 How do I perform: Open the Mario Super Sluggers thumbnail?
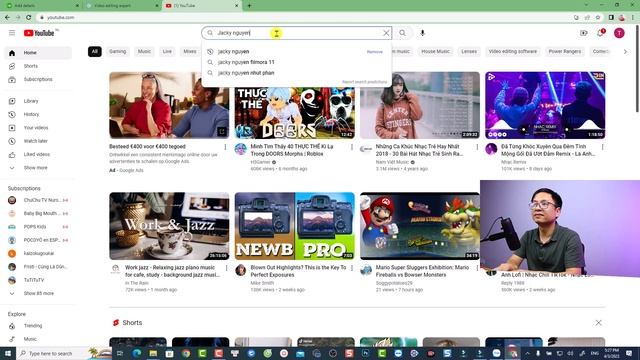coord(420,226)
